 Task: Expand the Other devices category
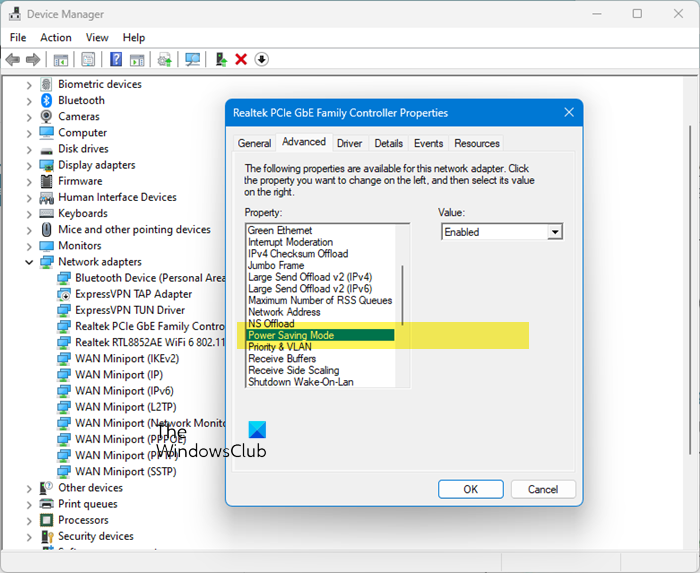[29, 488]
